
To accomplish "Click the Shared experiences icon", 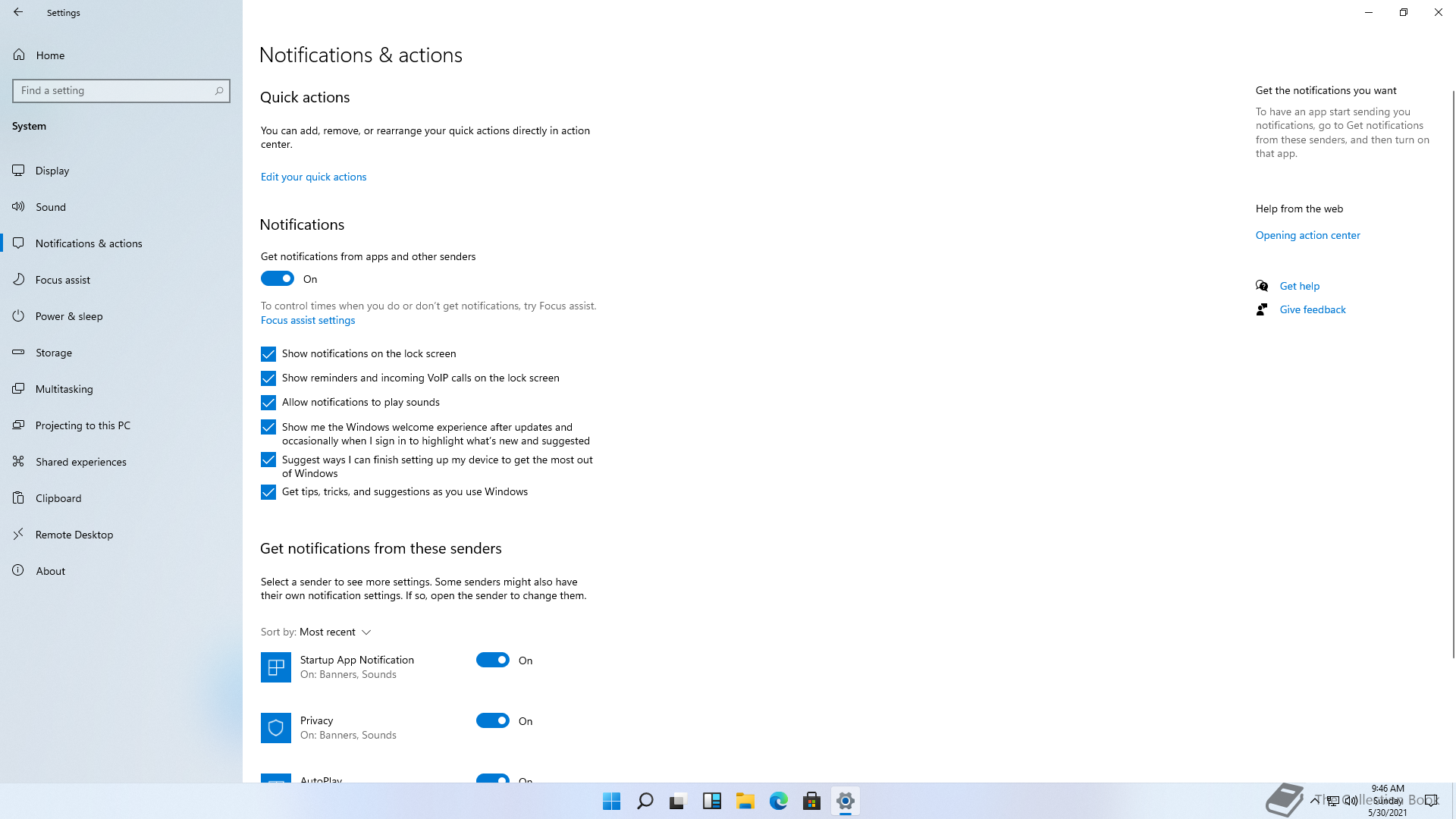I will 19,461.
